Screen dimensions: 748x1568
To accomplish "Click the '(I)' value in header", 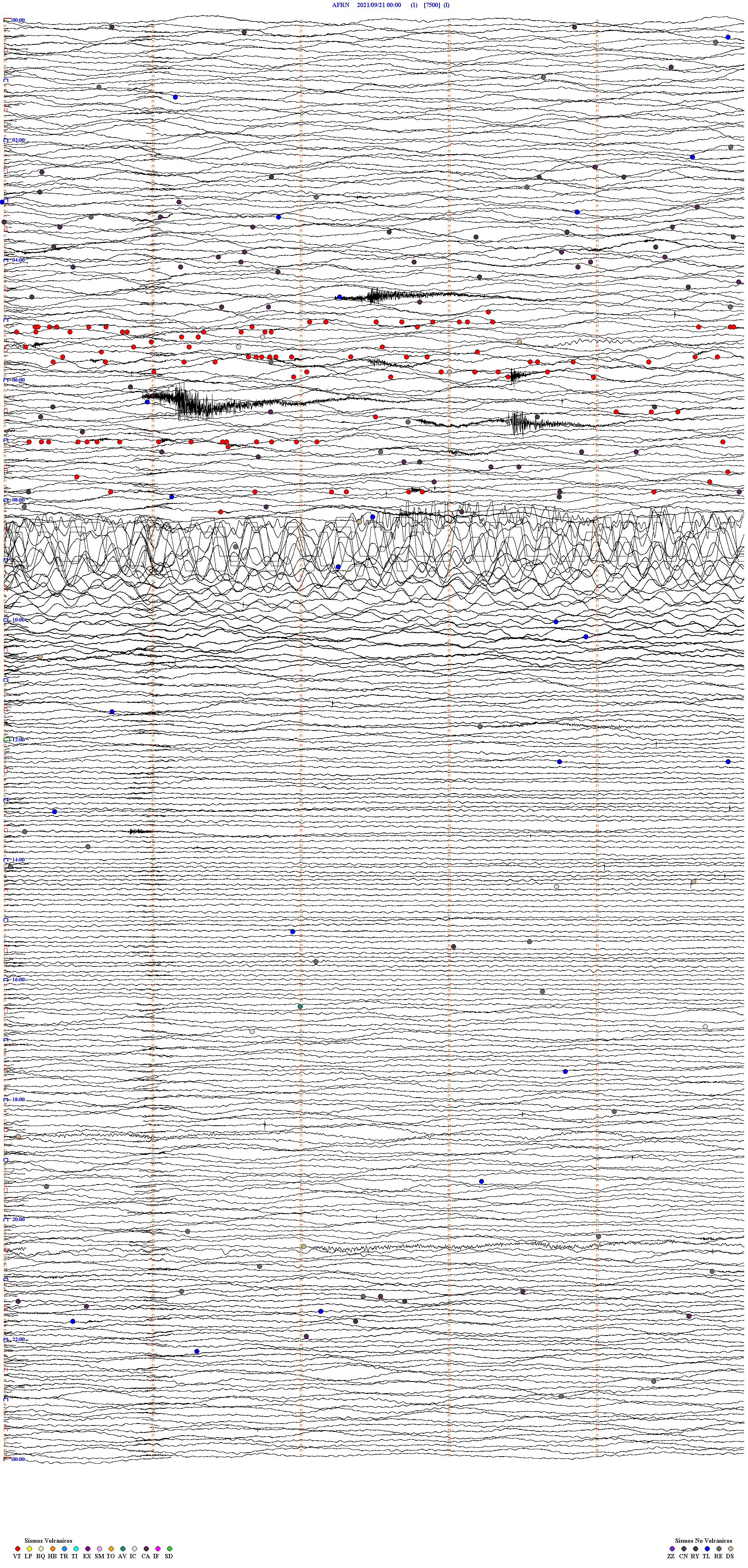I will [x=446, y=5].
